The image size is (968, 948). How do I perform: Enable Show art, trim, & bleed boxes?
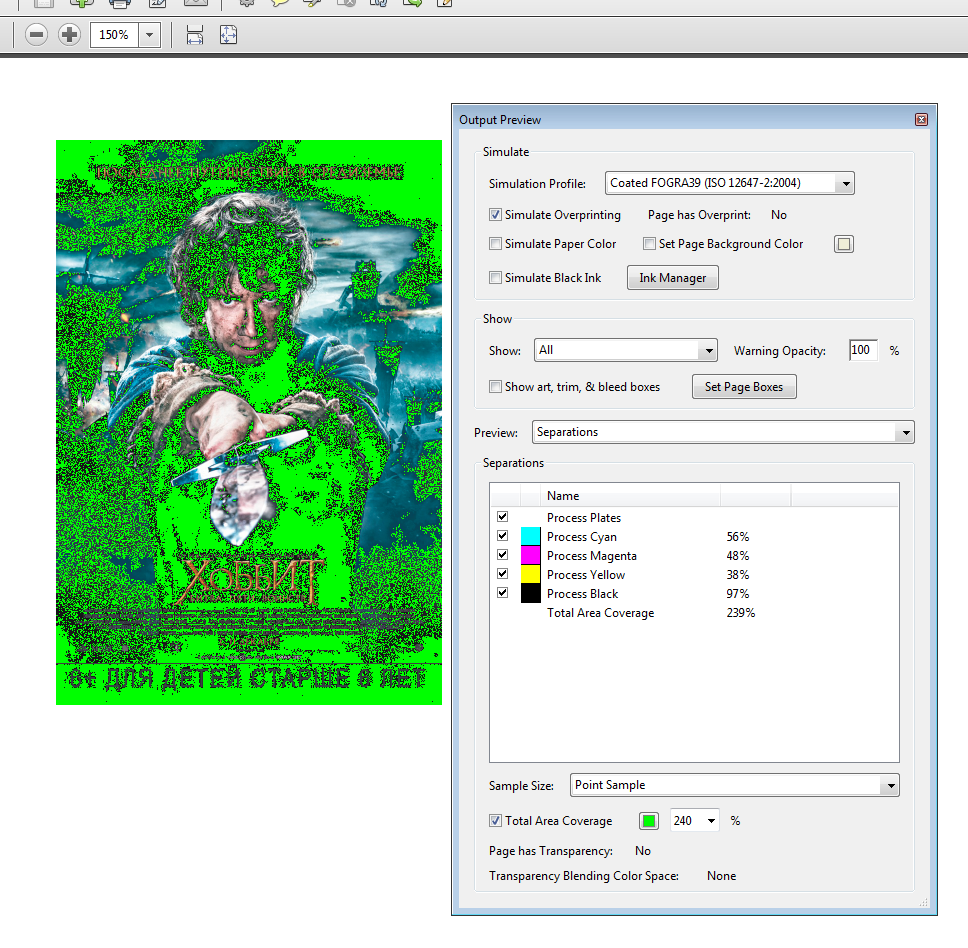pyautogui.click(x=495, y=387)
